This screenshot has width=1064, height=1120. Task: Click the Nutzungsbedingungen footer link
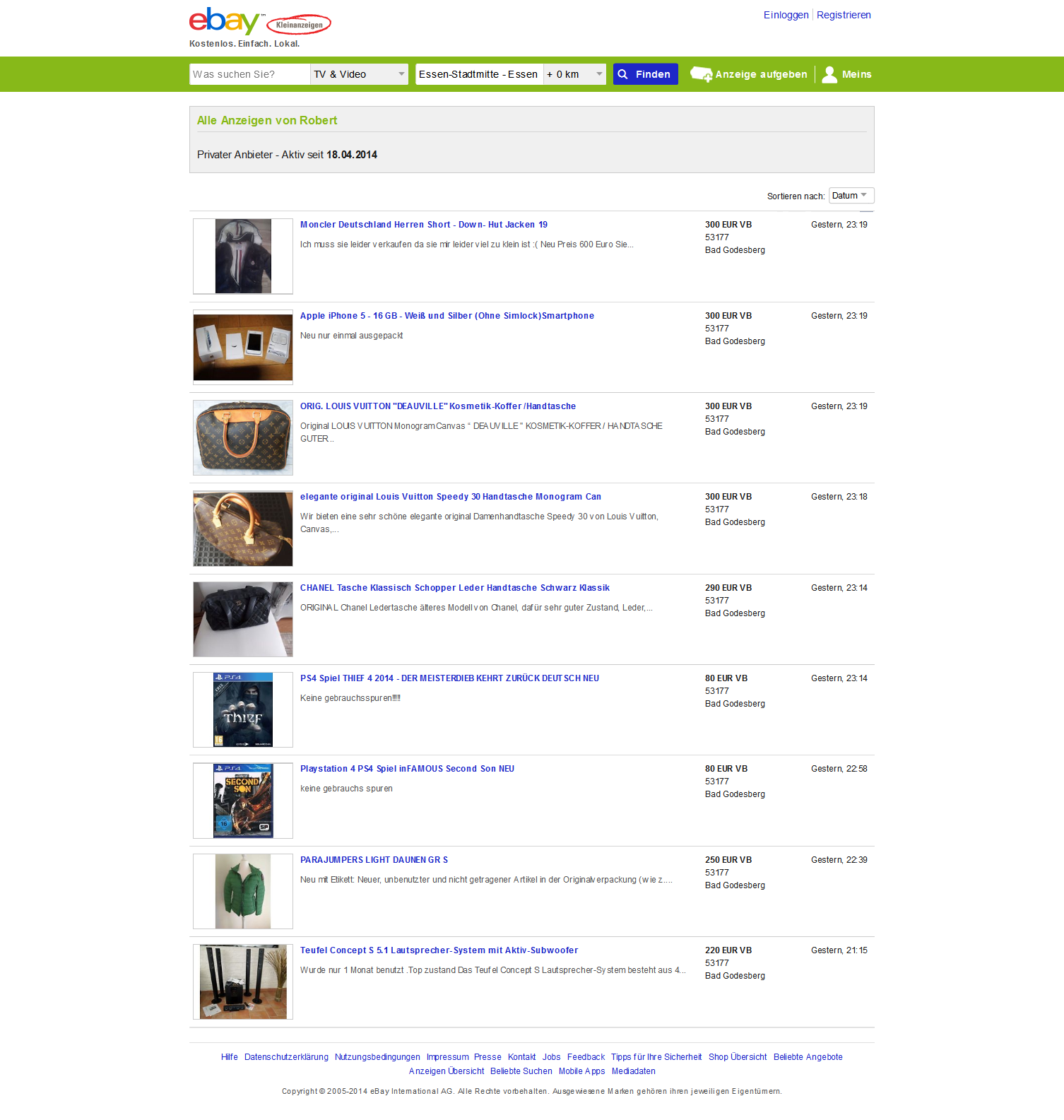point(377,1057)
